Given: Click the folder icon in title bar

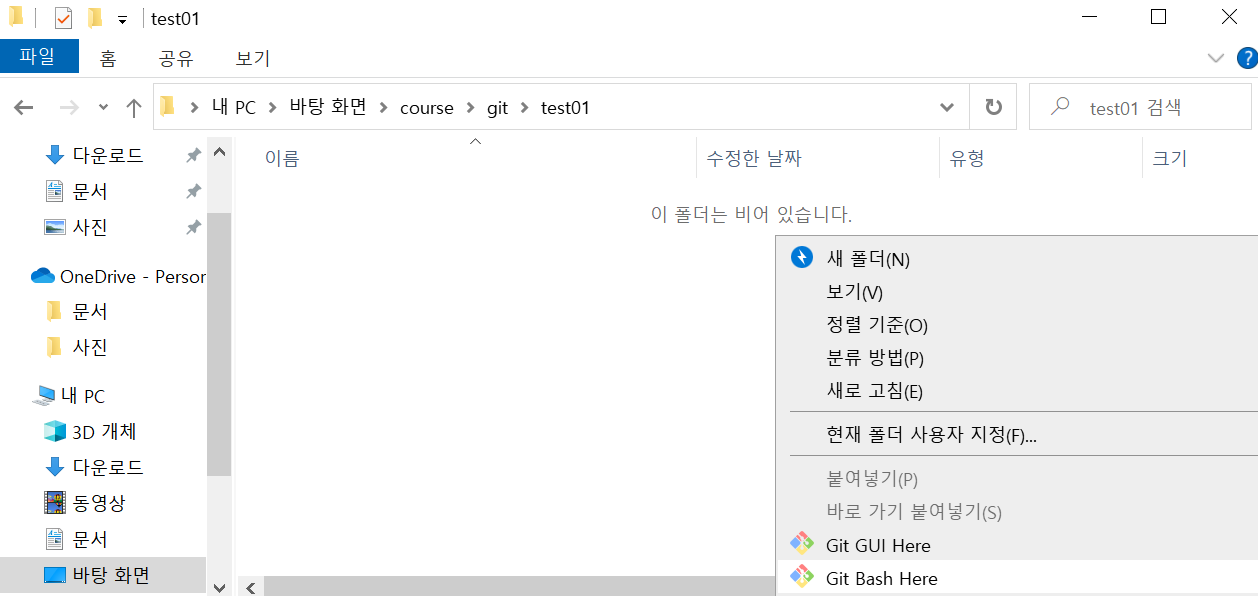Looking at the screenshot, I should (17, 17).
